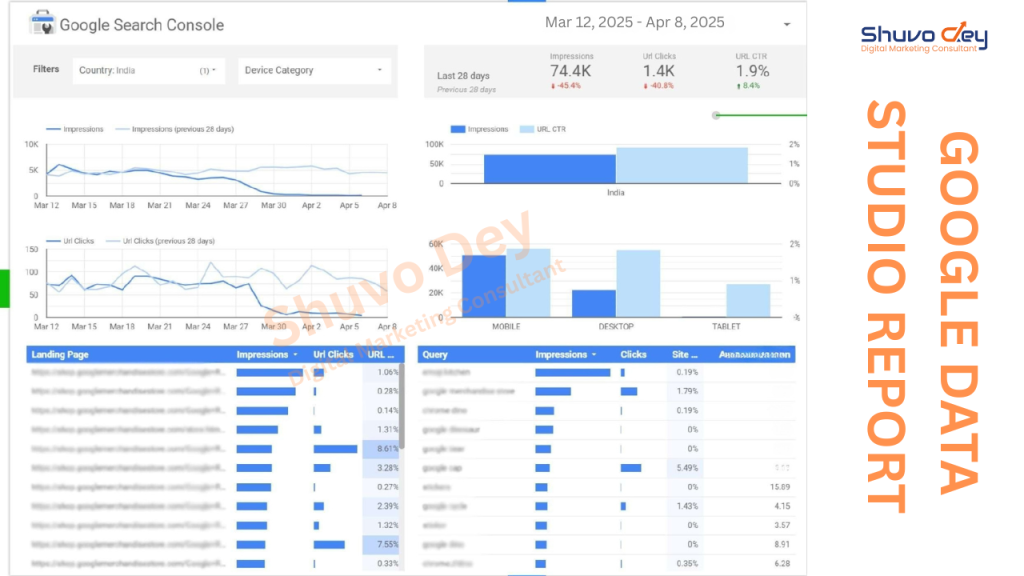Sort Landing Page table by Impressions header
Image resolution: width=1024 pixels, height=576 pixels.
click(262, 355)
